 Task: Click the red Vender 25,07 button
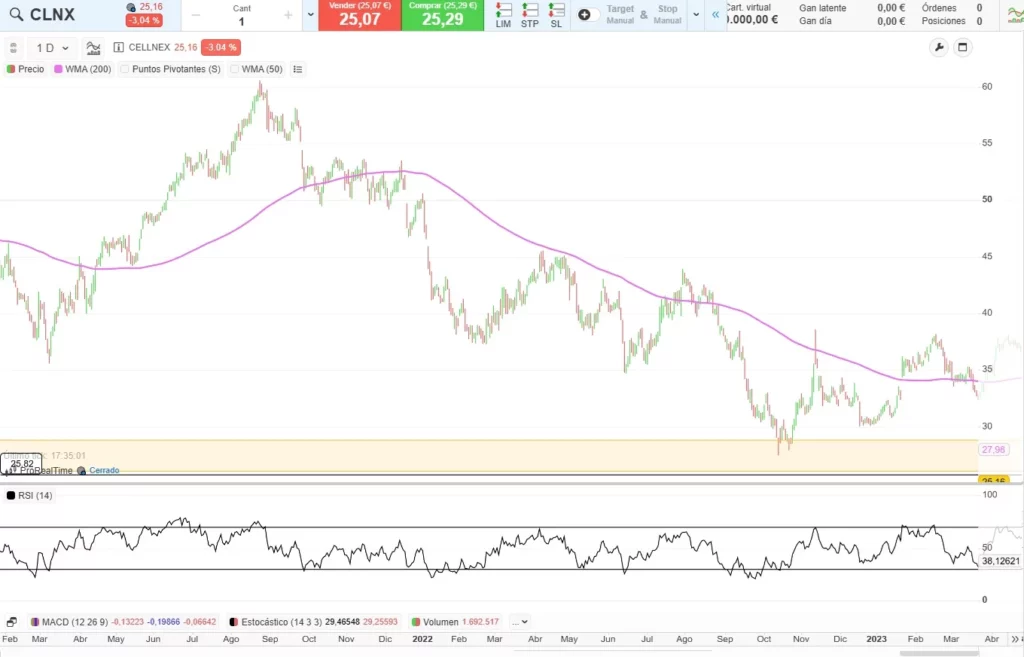click(x=359, y=15)
